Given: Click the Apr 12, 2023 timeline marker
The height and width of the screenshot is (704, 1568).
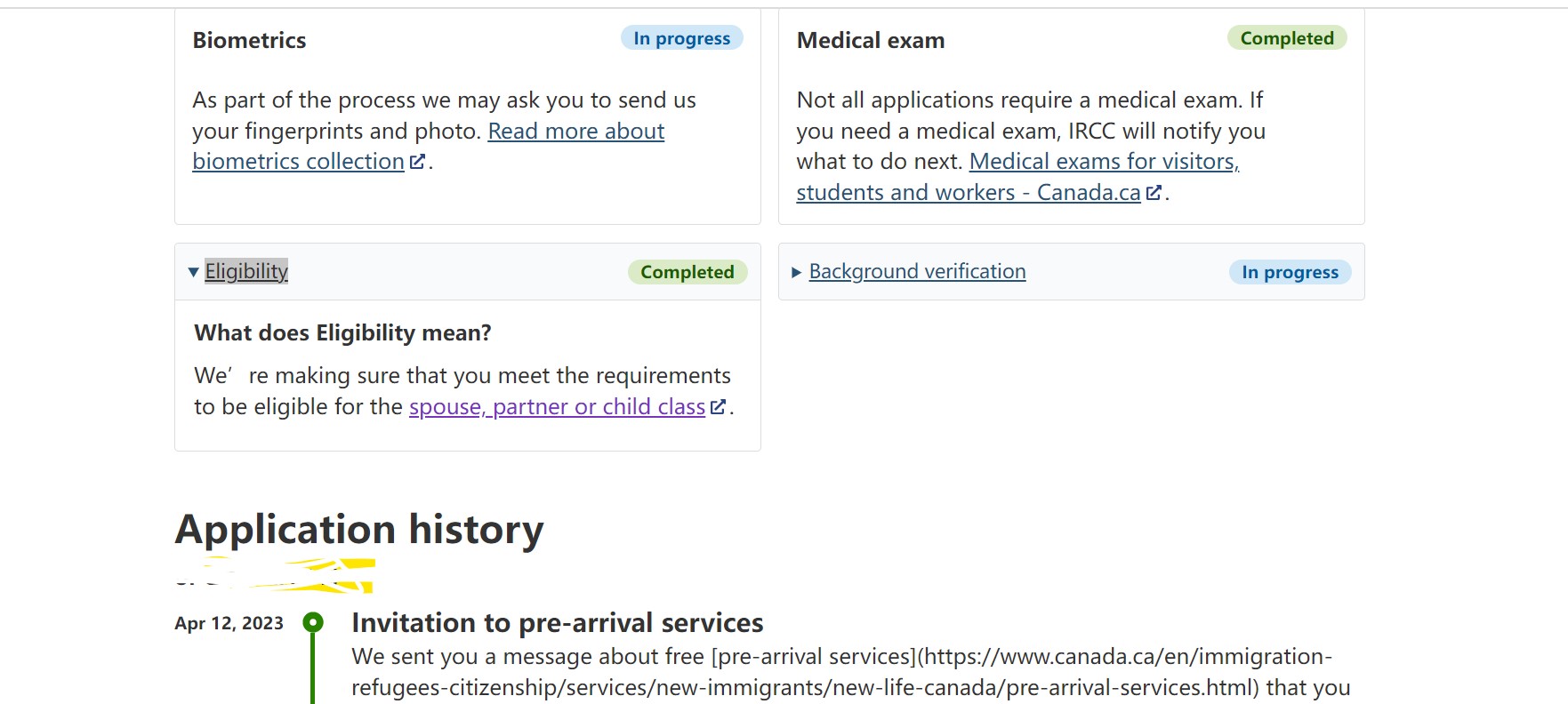Looking at the screenshot, I should point(313,622).
